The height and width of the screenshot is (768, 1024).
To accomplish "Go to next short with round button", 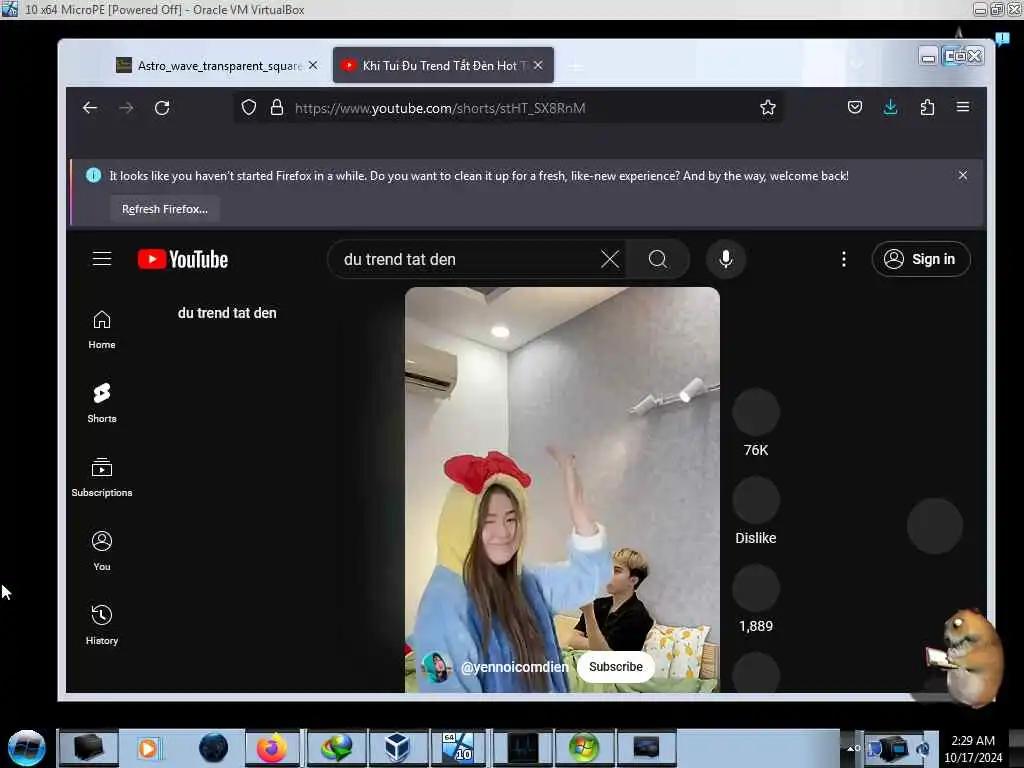I will 935,526.
